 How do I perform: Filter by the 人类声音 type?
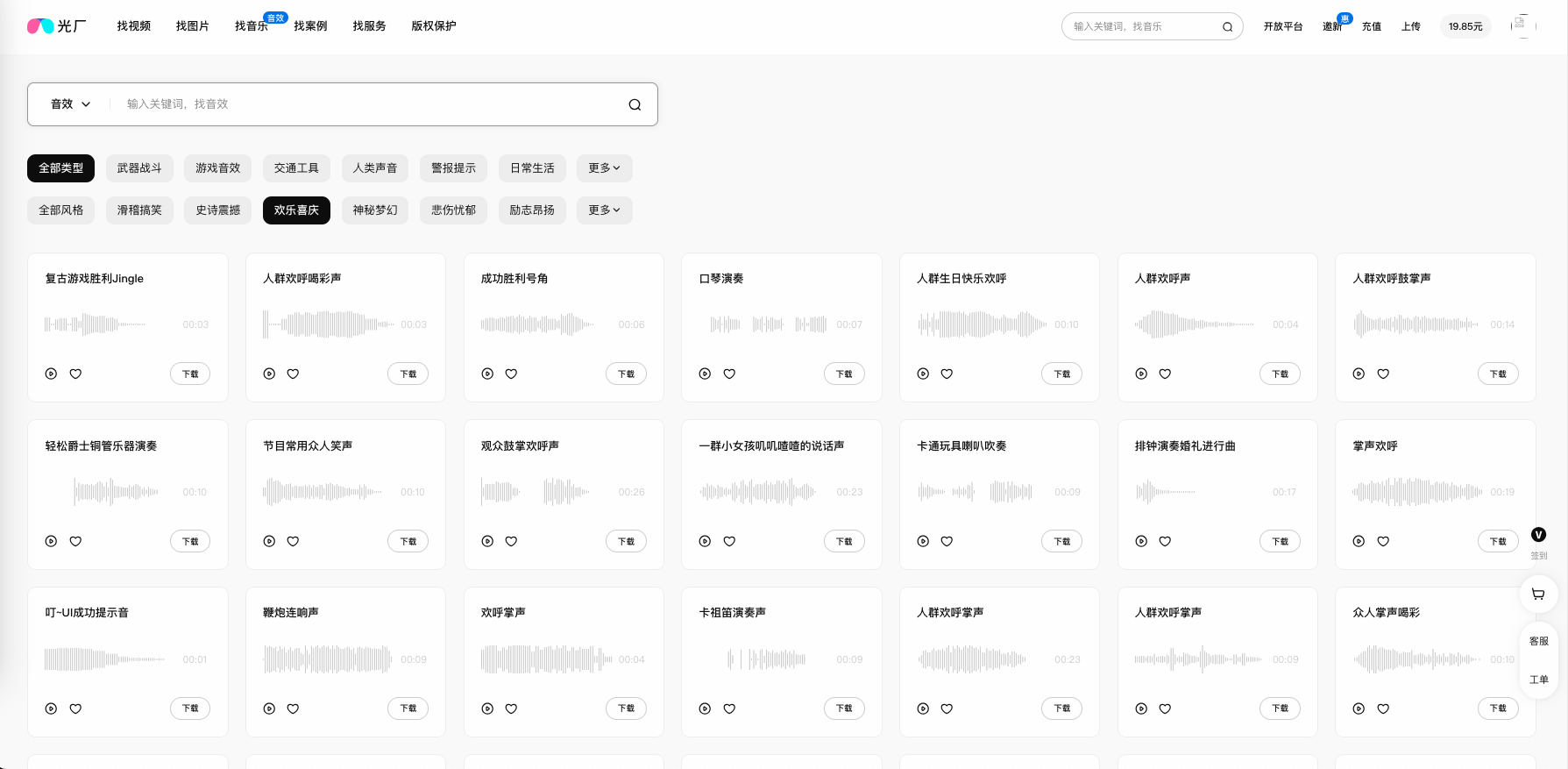click(375, 168)
